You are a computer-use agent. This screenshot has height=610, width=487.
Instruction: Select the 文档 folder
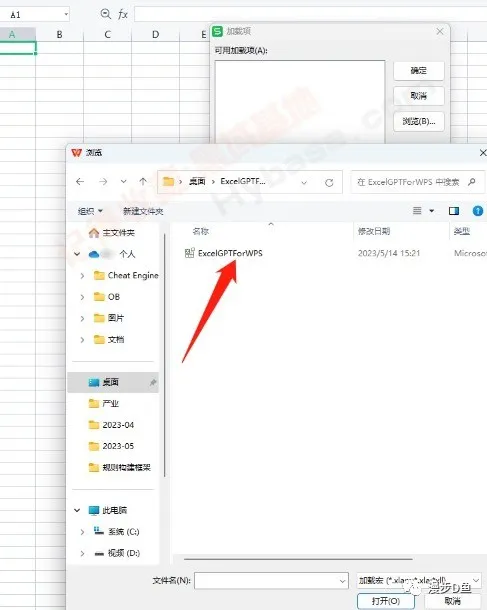pyautogui.click(x=109, y=340)
